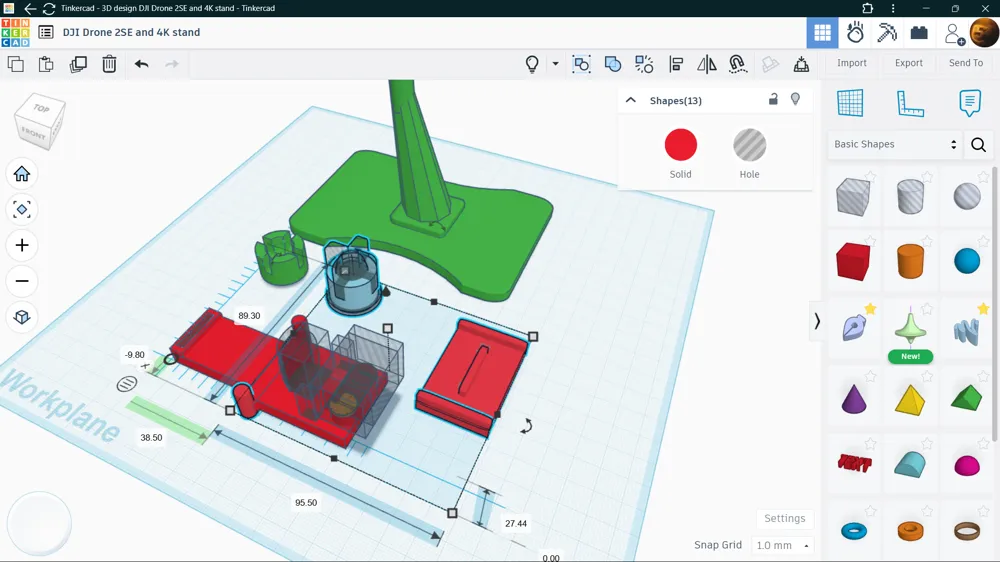Open the Bricks mode icon
The image size is (1000, 562).
pos(919,33)
